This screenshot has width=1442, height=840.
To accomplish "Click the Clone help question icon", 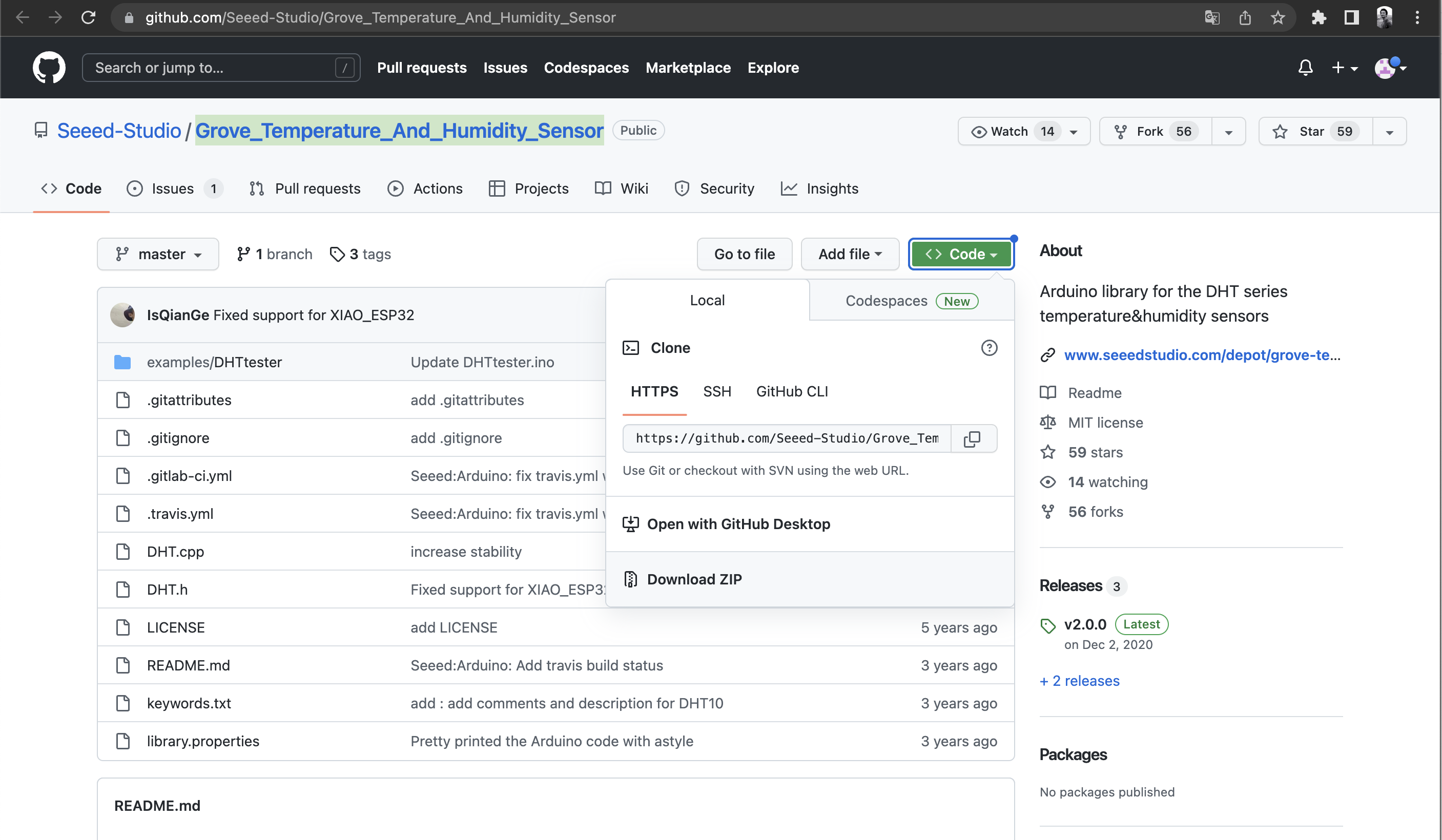I will point(989,348).
